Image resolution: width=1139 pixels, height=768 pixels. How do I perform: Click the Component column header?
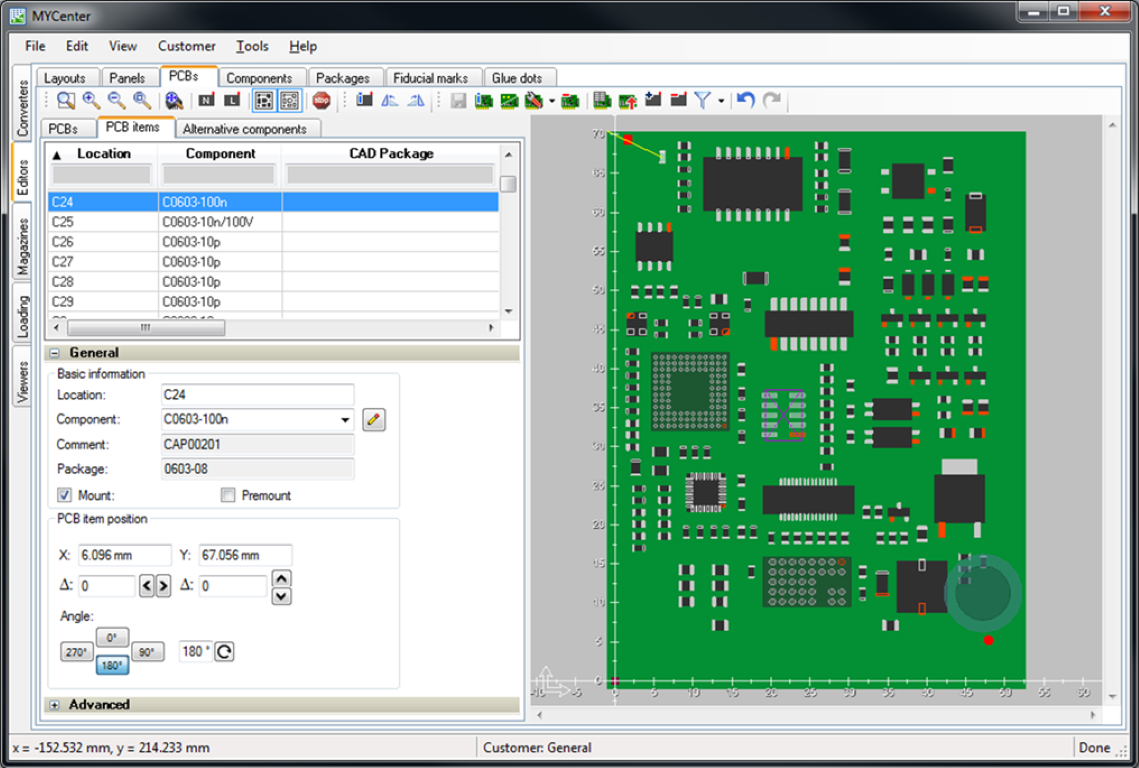click(x=220, y=153)
